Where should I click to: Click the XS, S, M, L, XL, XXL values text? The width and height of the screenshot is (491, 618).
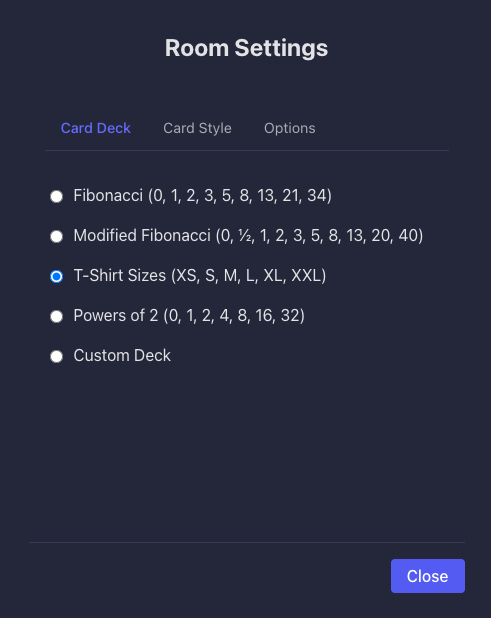249,275
